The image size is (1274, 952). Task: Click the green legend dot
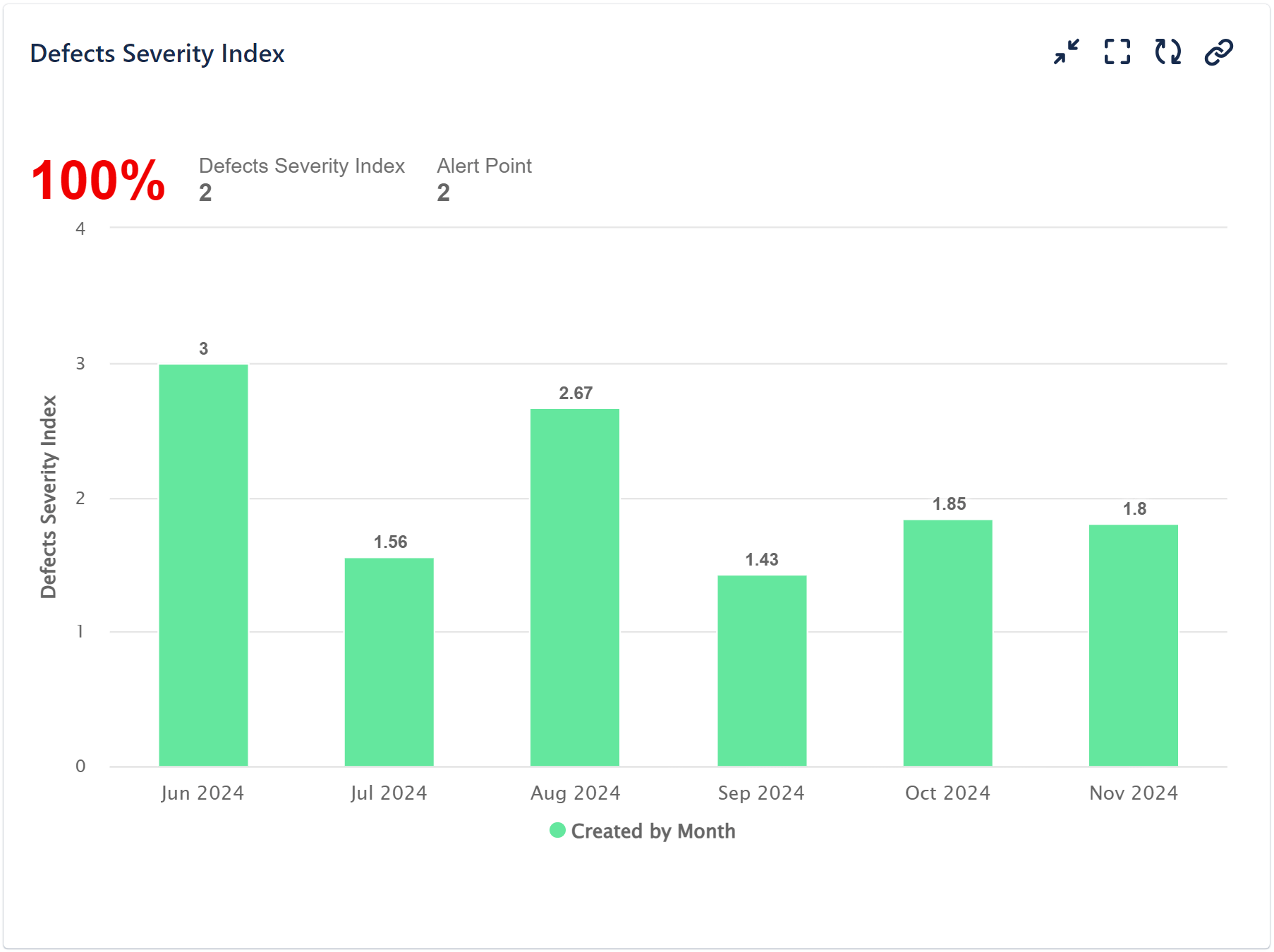pos(557,830)
